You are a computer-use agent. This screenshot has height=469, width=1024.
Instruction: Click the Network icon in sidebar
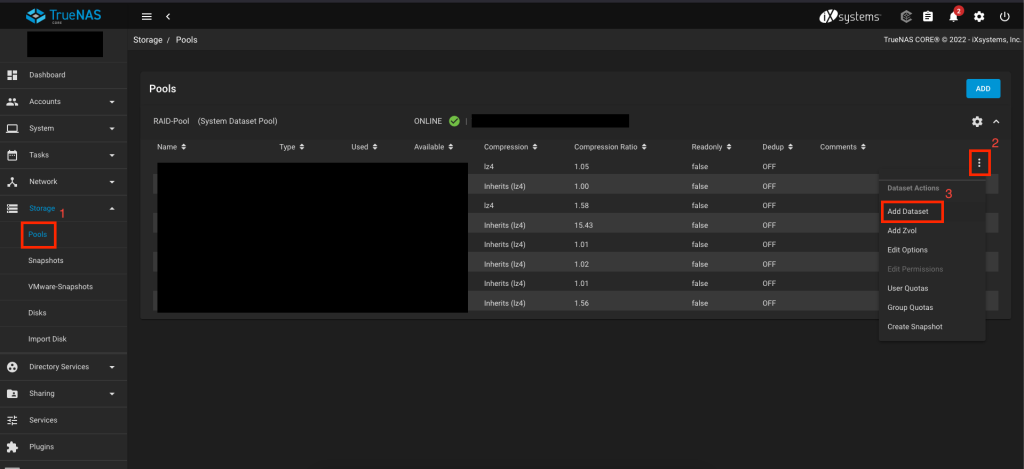pyautogui.click(x=12, y=182)
